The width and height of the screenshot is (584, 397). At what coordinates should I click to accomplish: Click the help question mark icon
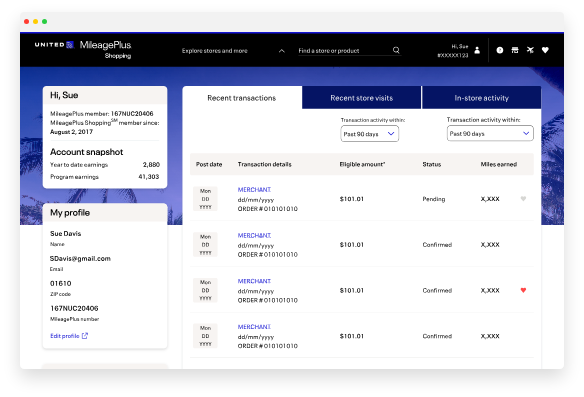pyautogui.click(x=500, y=50)
